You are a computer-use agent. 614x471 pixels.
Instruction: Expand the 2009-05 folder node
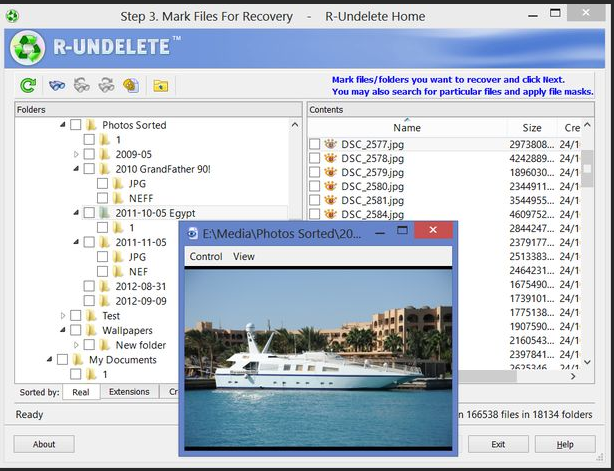pos(76,154)
